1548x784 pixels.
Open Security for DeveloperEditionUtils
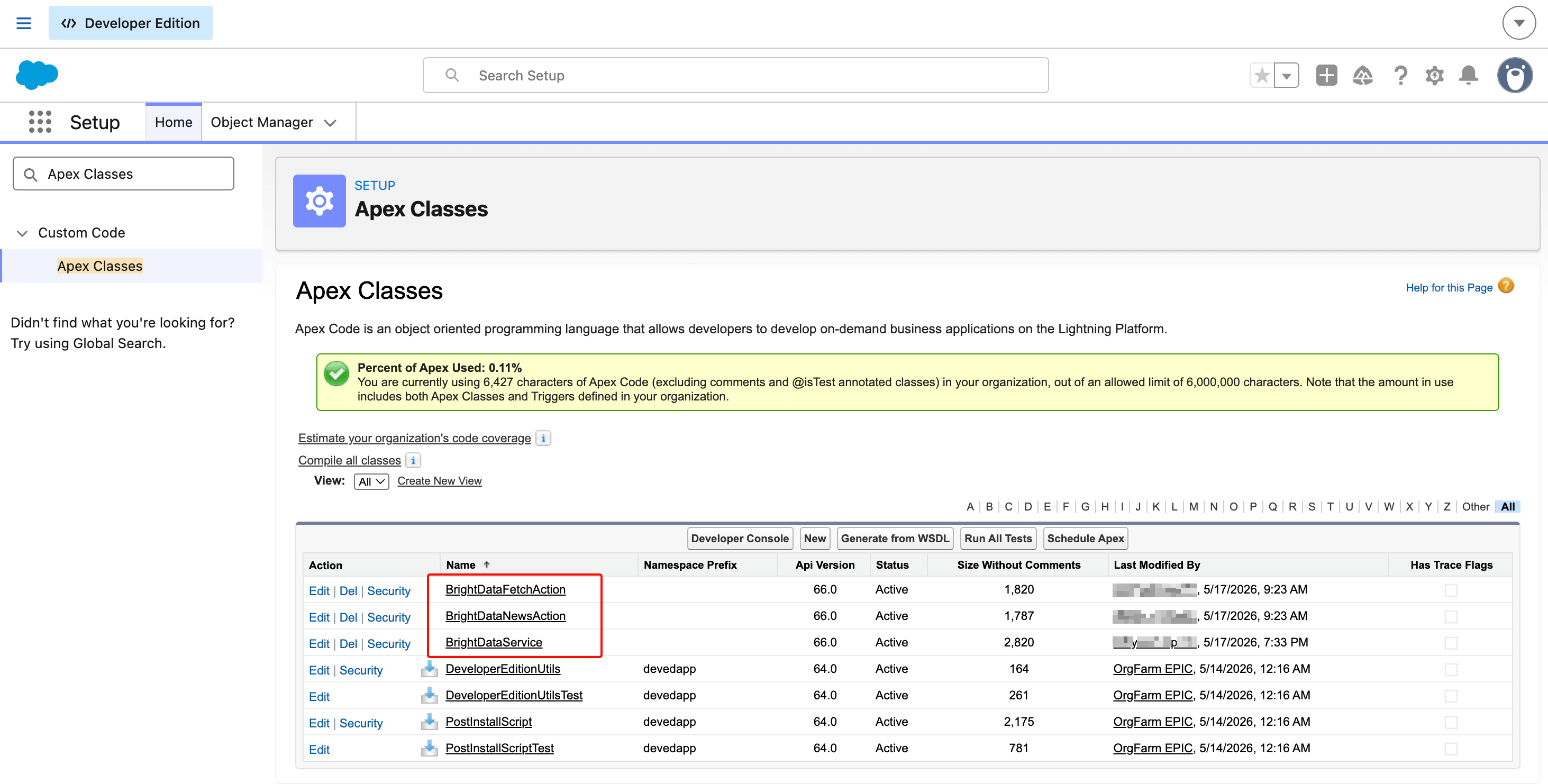[361, 670]
